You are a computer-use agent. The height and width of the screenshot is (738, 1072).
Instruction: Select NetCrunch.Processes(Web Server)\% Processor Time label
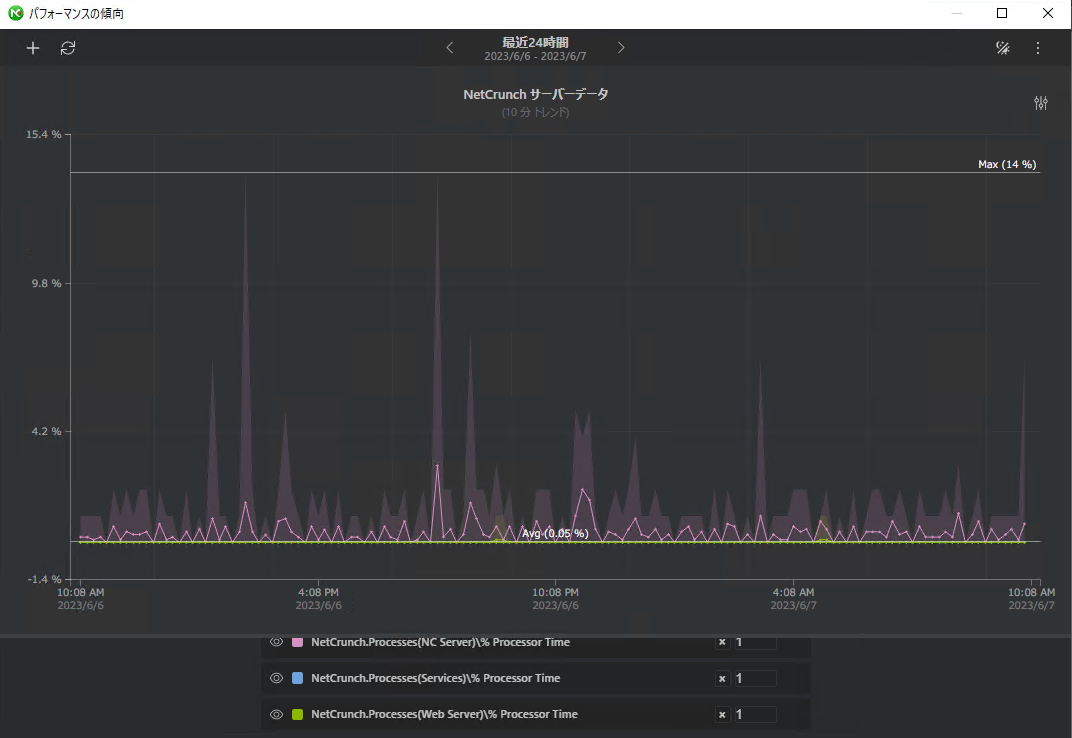[x=444, y=714]
